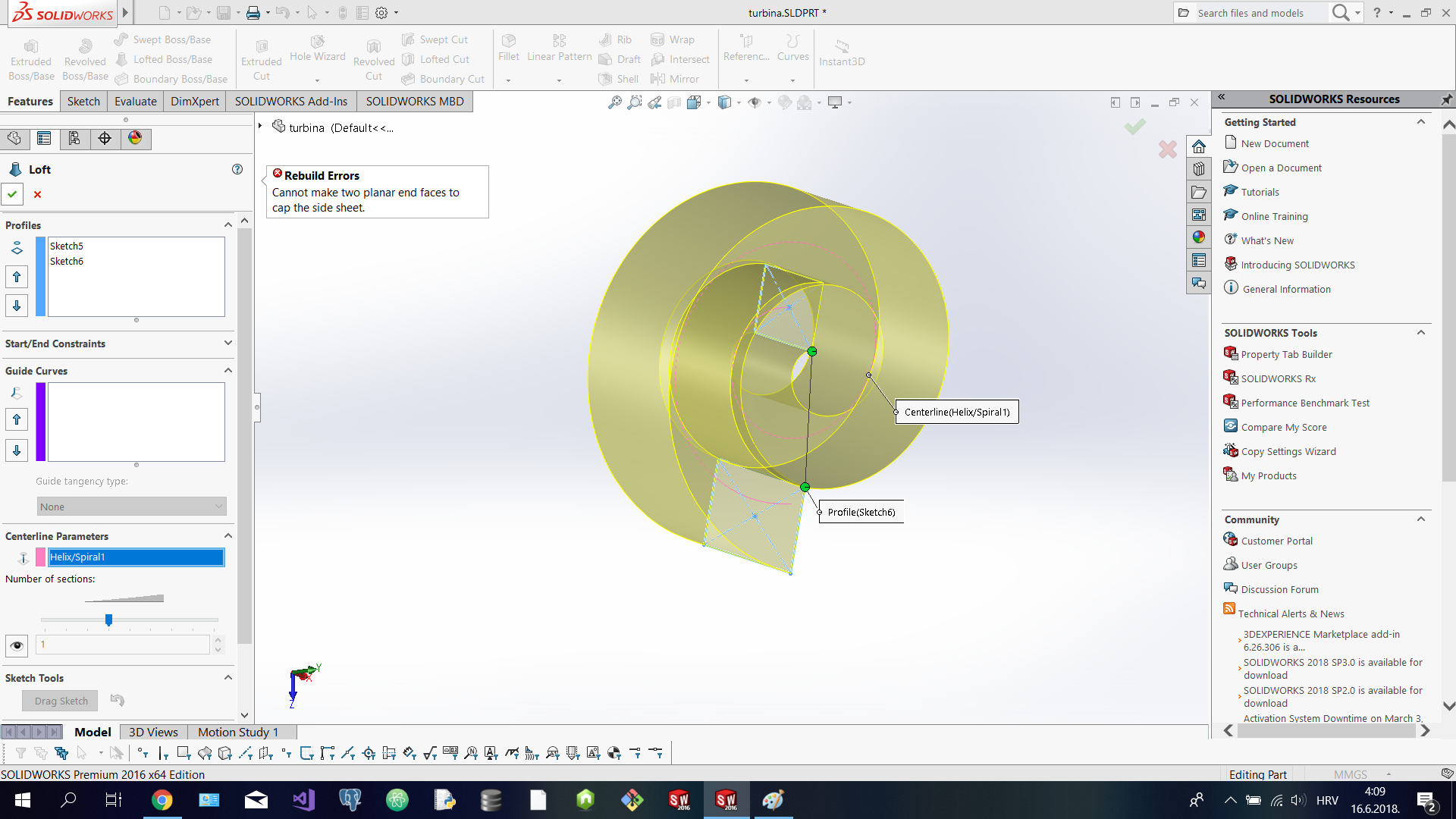Open the DisplayManager appearance icon

click(x=135, y=138)
